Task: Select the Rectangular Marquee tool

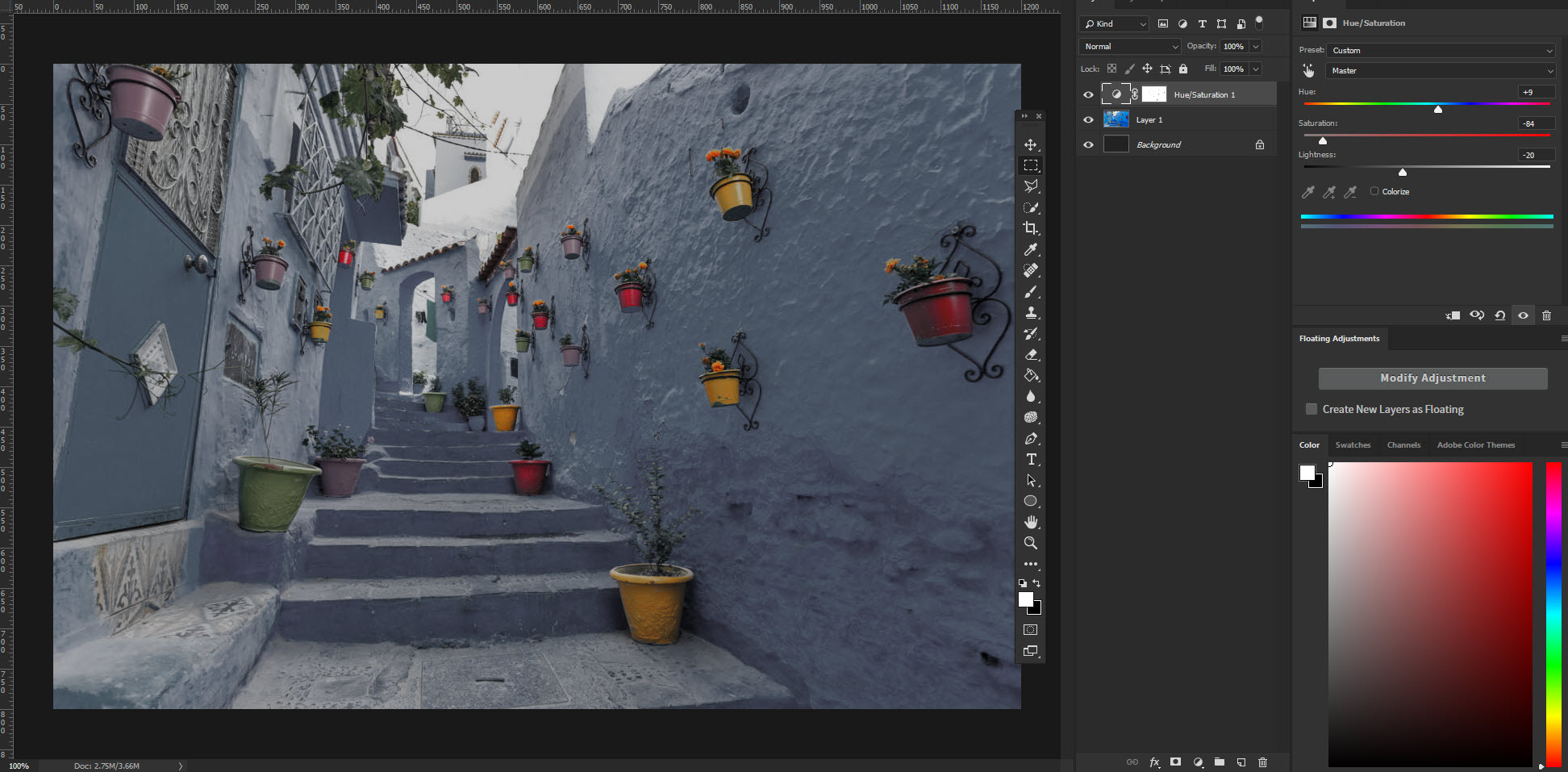Action: (1031, 165)
